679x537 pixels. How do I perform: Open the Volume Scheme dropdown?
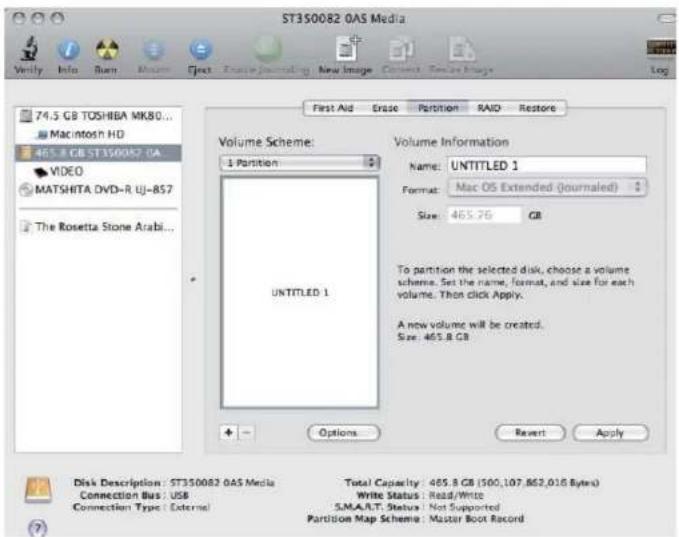pyautogui.click(x=300, y=163)
